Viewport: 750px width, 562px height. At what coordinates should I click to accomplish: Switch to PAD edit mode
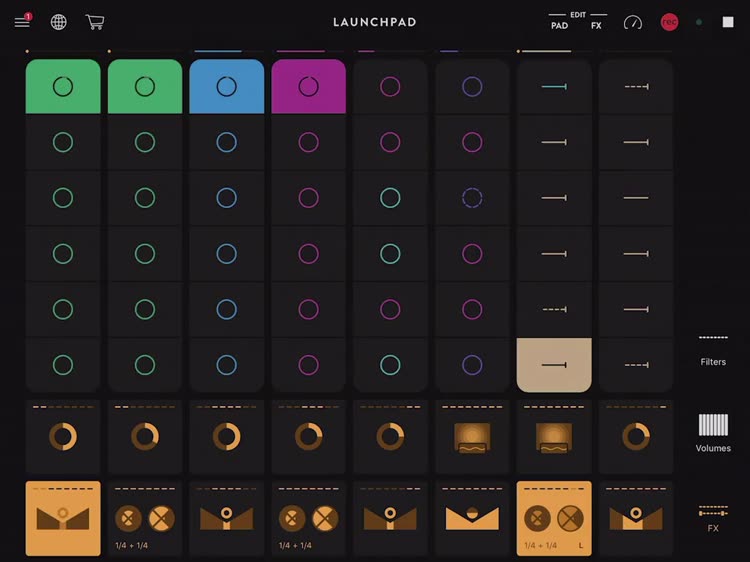click(x=559, y=25)
